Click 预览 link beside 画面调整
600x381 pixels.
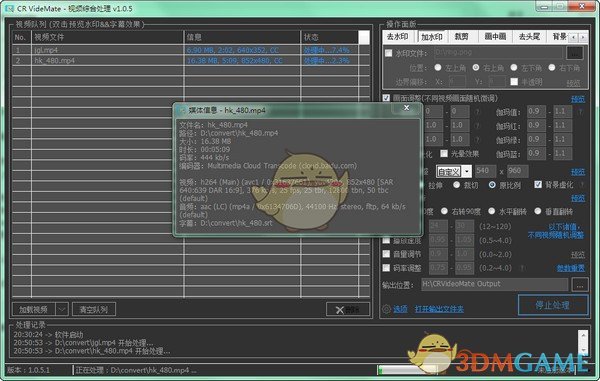tap(578, 99)
